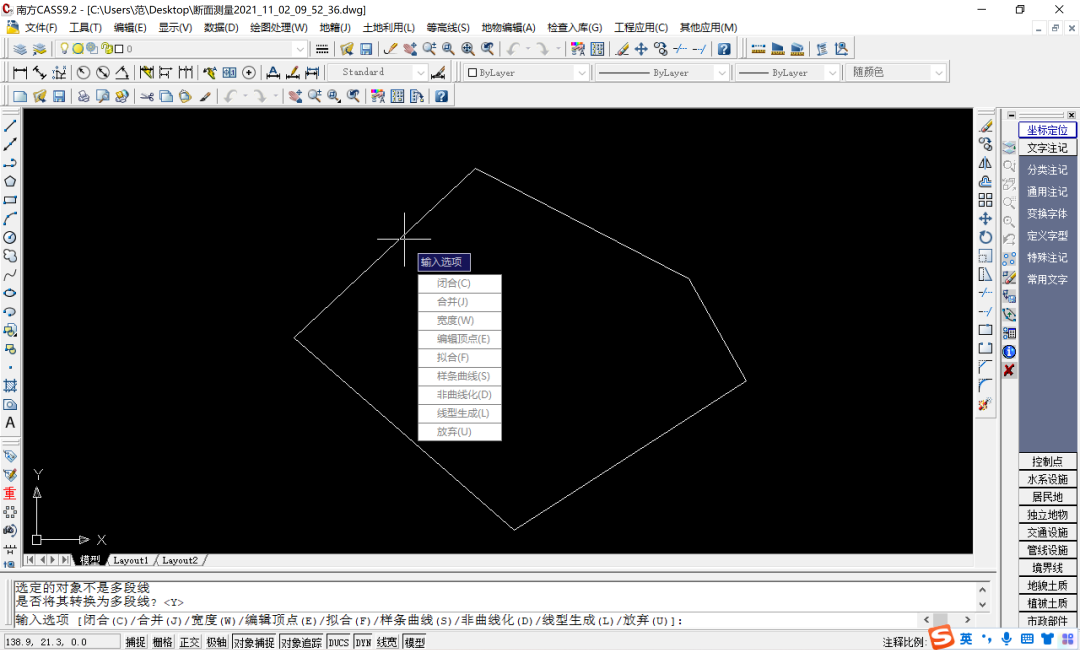Open the Standard text style dropdown
Viewport: 1080px width, 650px height.
point(420,72)
